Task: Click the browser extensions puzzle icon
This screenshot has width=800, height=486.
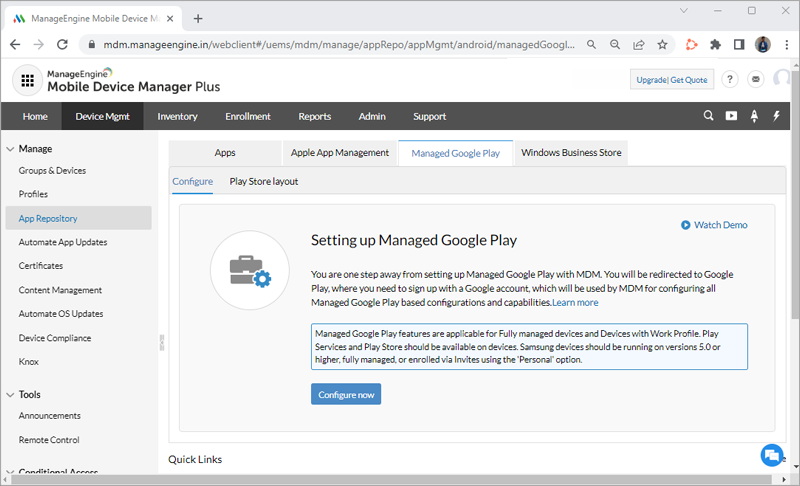Action: pos(715,45)
